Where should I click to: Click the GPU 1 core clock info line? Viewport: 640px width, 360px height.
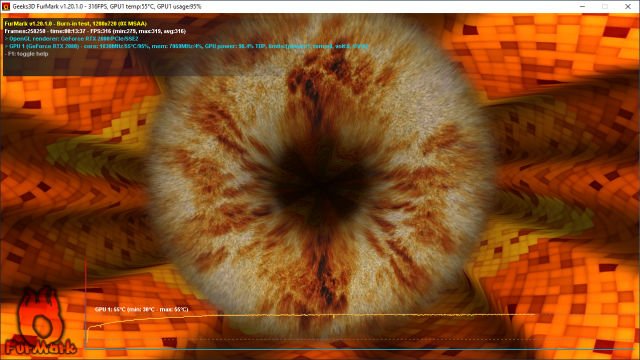coord(187,46)
